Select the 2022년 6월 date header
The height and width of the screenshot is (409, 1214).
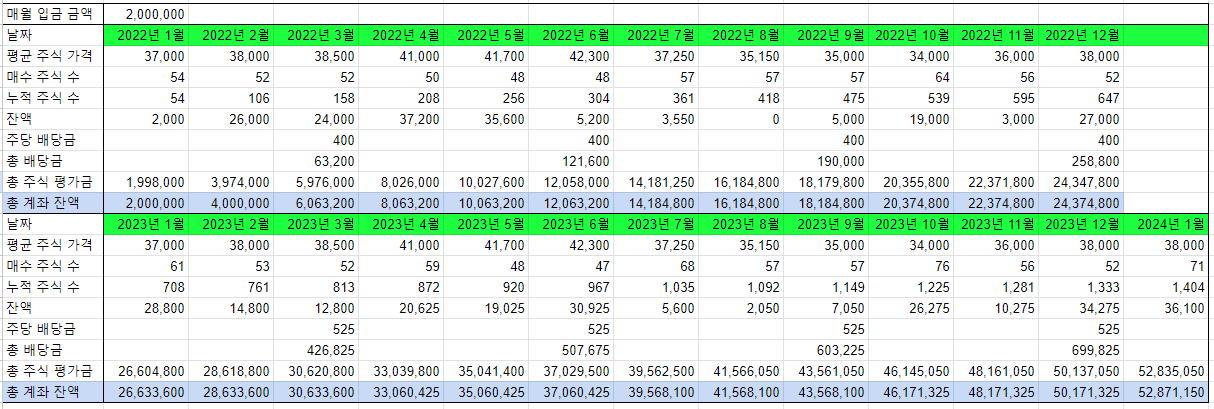coord(571,35)
